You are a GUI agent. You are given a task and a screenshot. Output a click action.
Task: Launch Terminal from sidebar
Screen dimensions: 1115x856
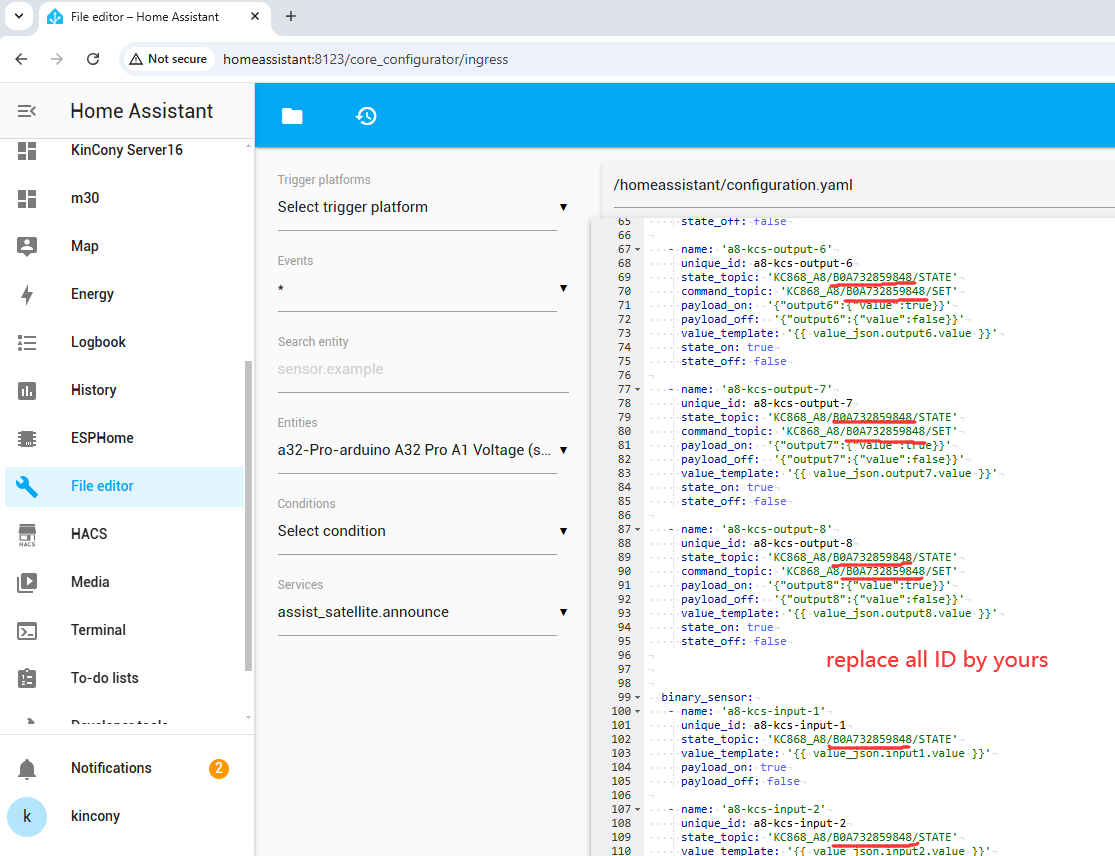98,630
